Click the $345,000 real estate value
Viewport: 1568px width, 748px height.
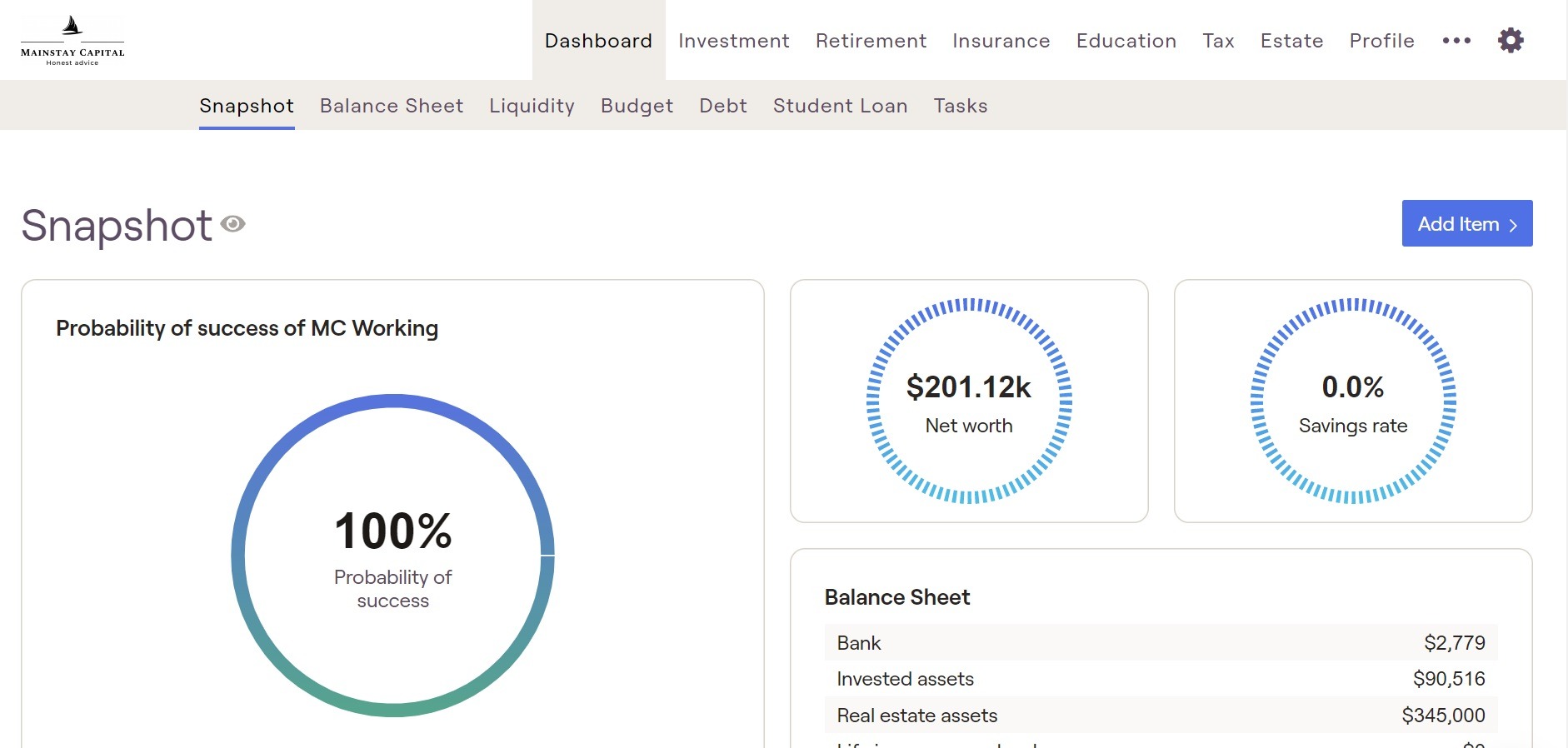tap(1444, 716)
